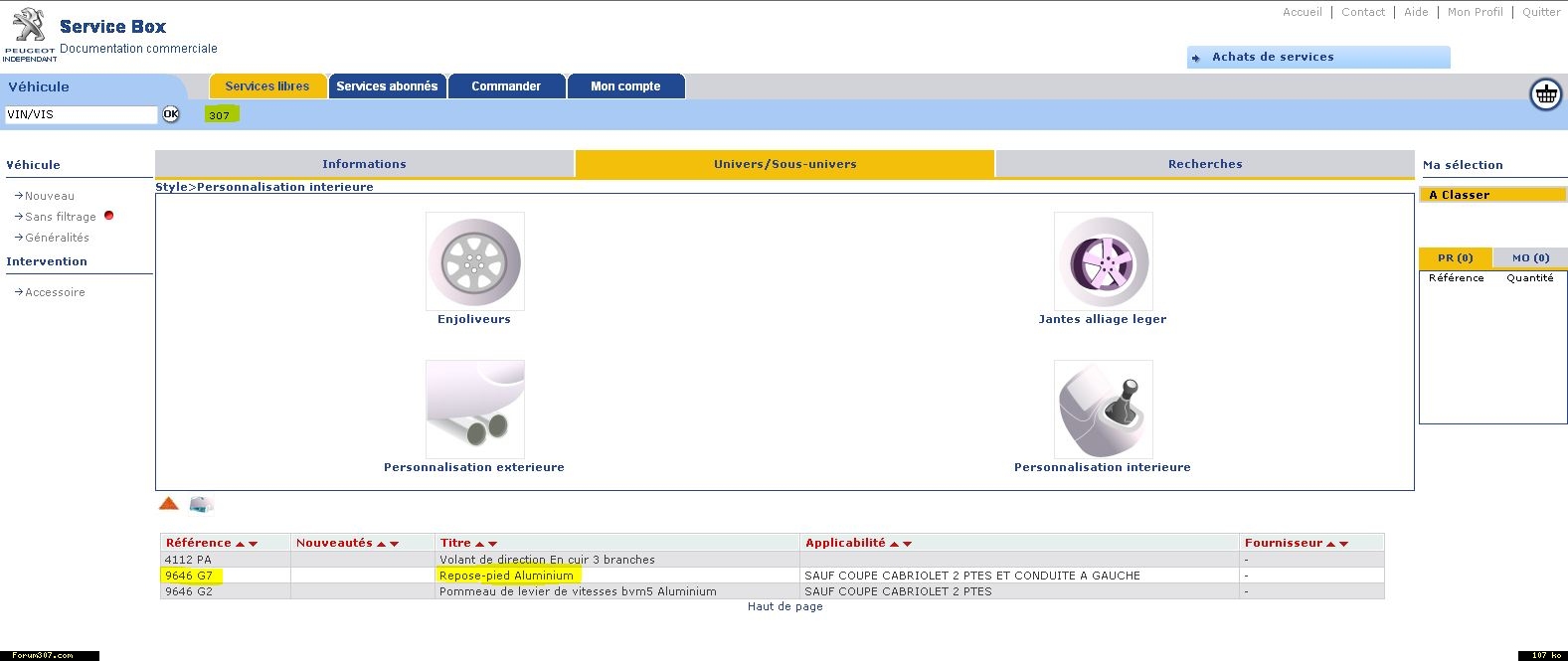1568x661 pixels.
Task: Sort Applicabilité column ascending
Action: [894, 544]
